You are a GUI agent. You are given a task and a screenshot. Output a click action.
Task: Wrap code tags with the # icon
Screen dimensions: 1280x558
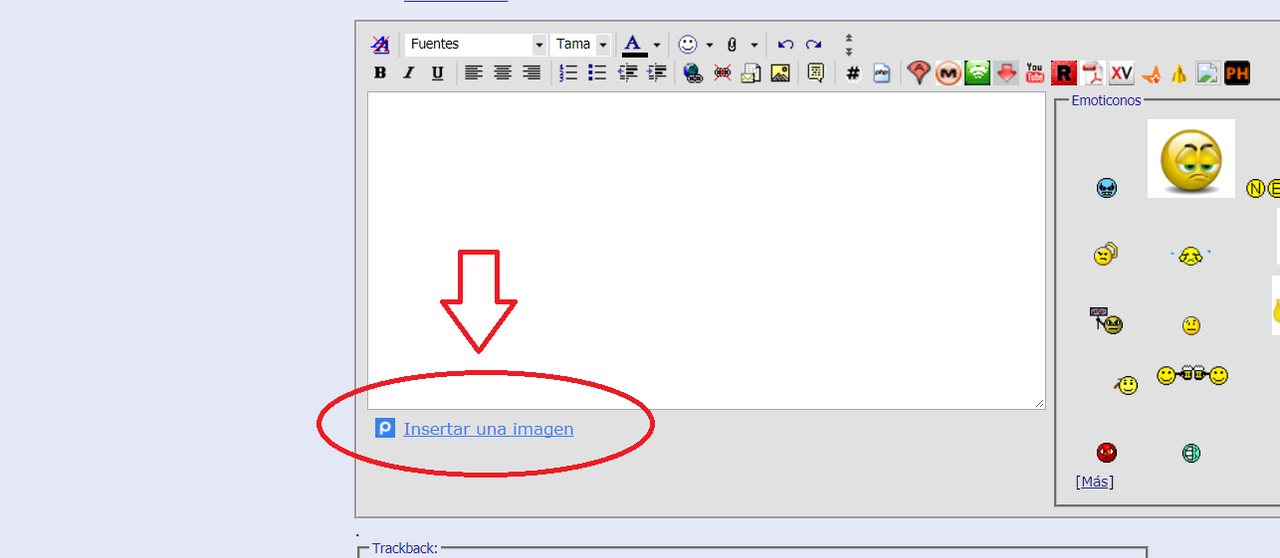click(852, 73)
